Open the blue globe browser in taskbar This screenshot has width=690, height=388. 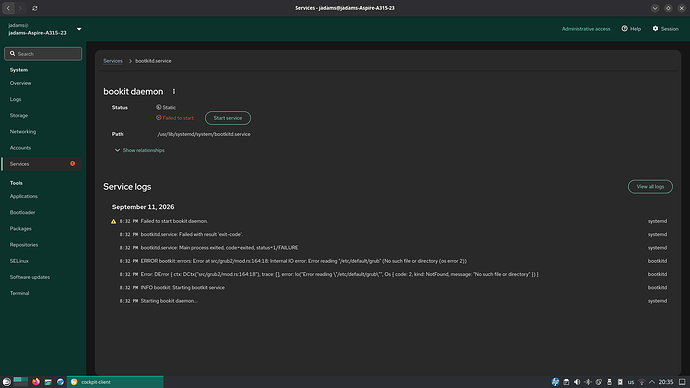tap(60, 382)
